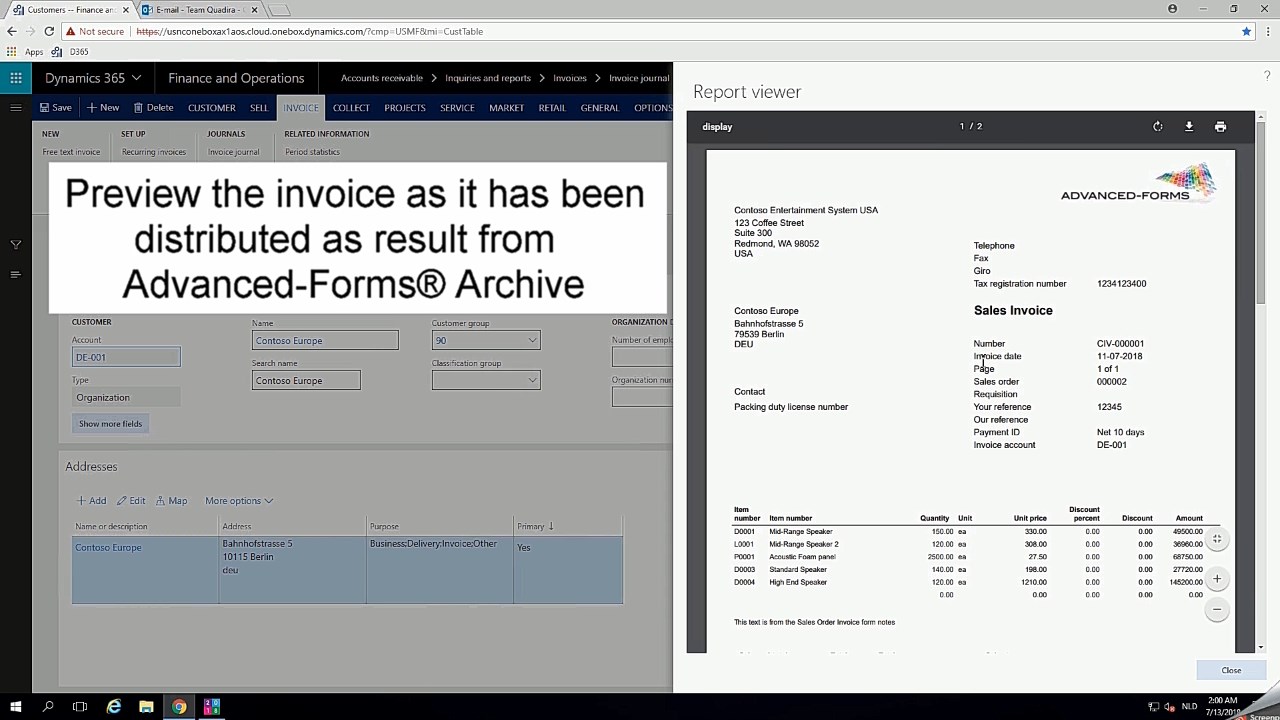1280x720 pixels.
Task: Click the browser address bar URL
Action: point(310,31)
